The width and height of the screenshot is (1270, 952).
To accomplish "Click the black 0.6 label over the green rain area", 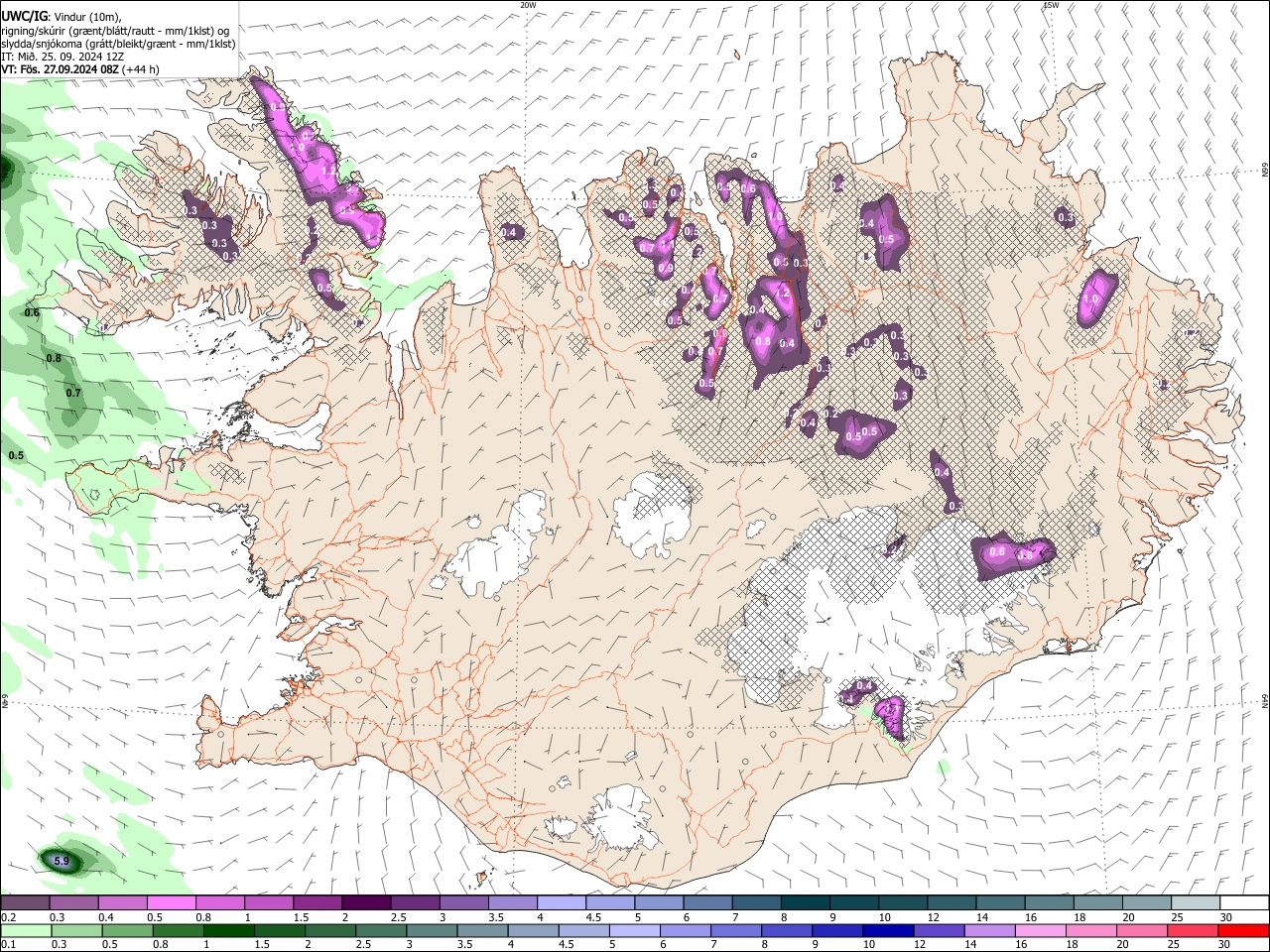I will (x=32, y=312).
